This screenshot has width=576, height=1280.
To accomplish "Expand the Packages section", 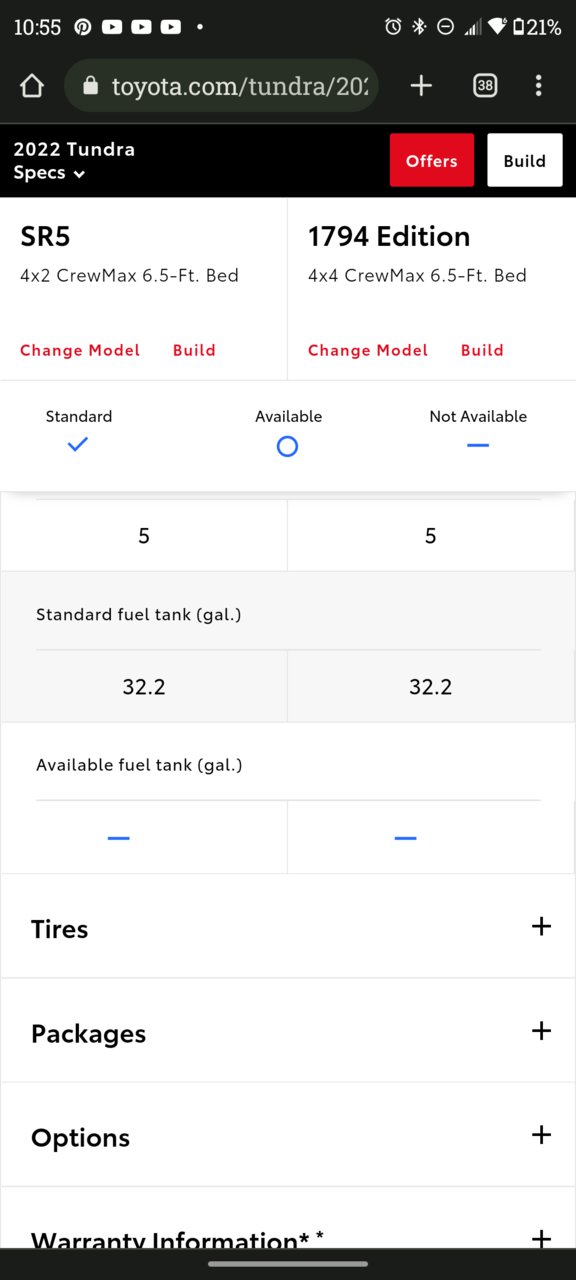I will coord(288,1031).
